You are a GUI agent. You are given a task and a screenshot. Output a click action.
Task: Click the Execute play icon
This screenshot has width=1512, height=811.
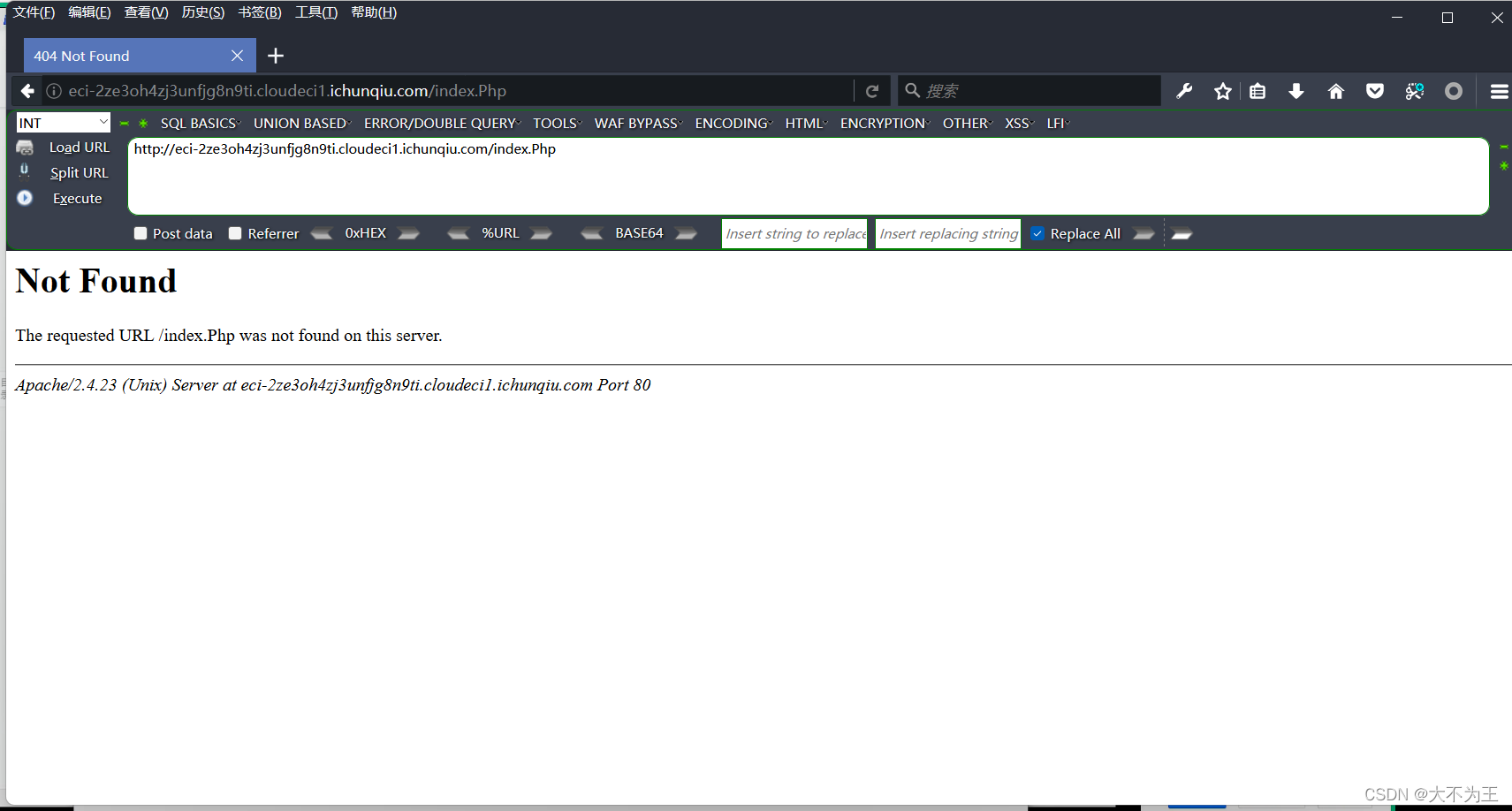(25, 198)
